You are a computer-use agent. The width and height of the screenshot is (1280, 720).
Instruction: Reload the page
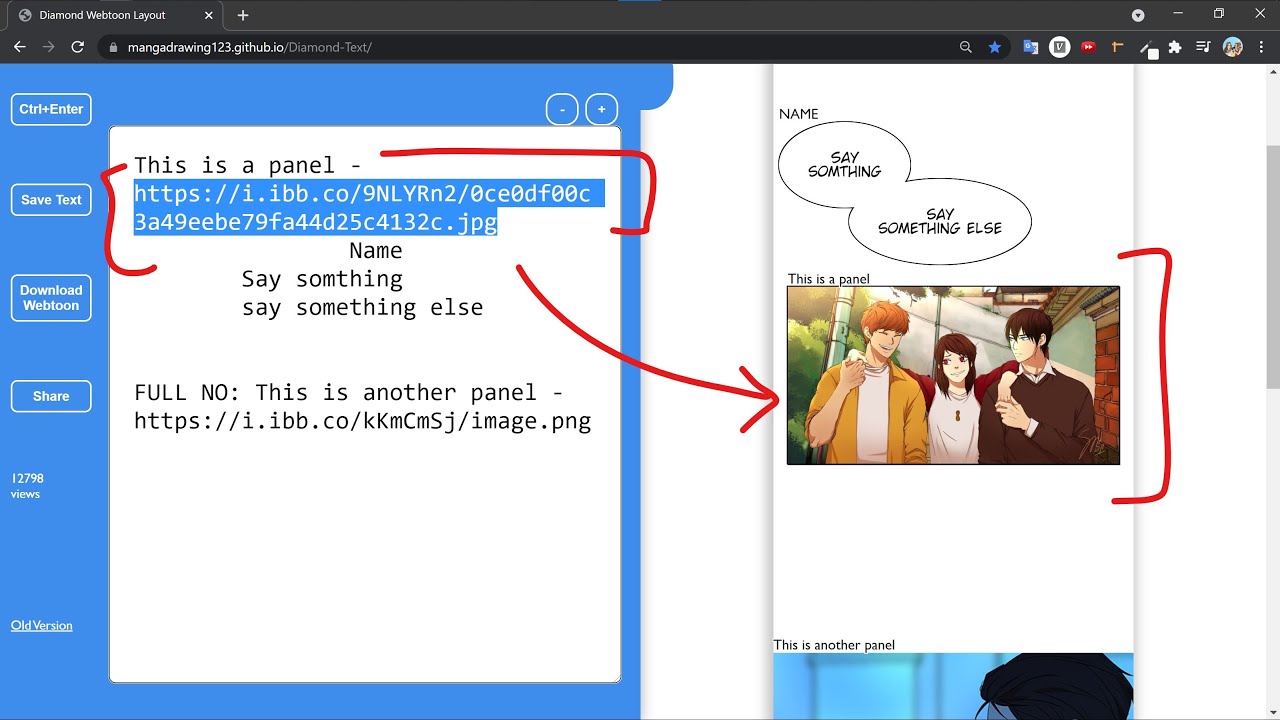[77, 47]
